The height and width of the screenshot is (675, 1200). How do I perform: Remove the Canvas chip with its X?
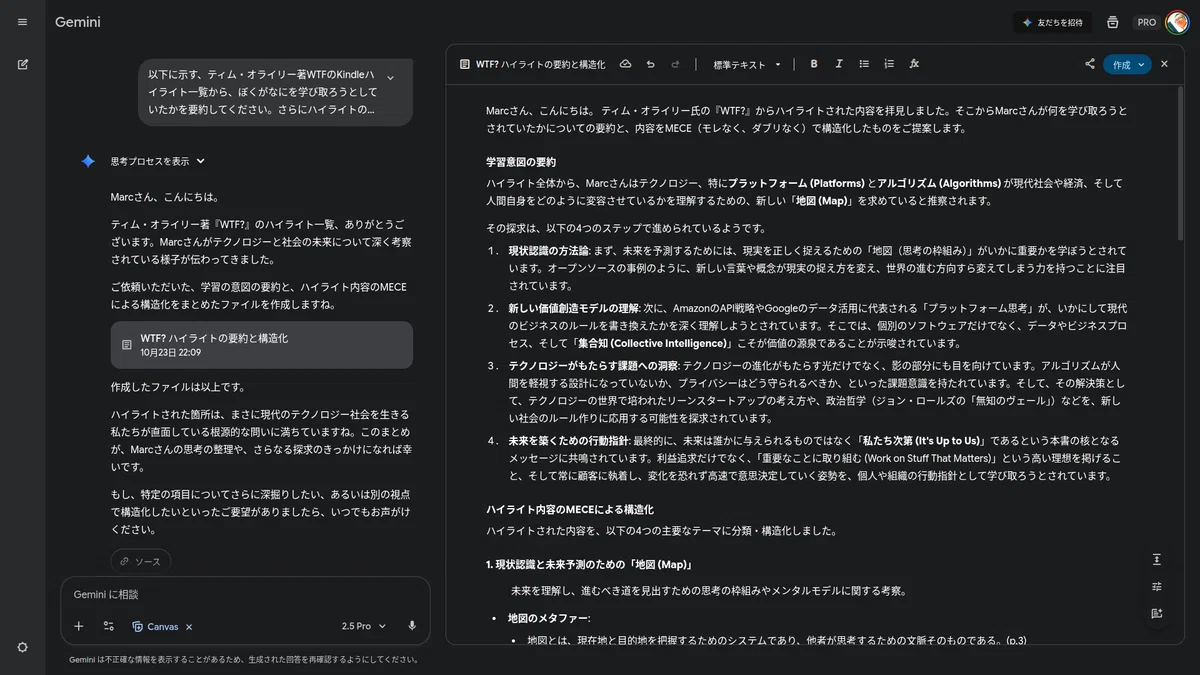tap(189, 627)
